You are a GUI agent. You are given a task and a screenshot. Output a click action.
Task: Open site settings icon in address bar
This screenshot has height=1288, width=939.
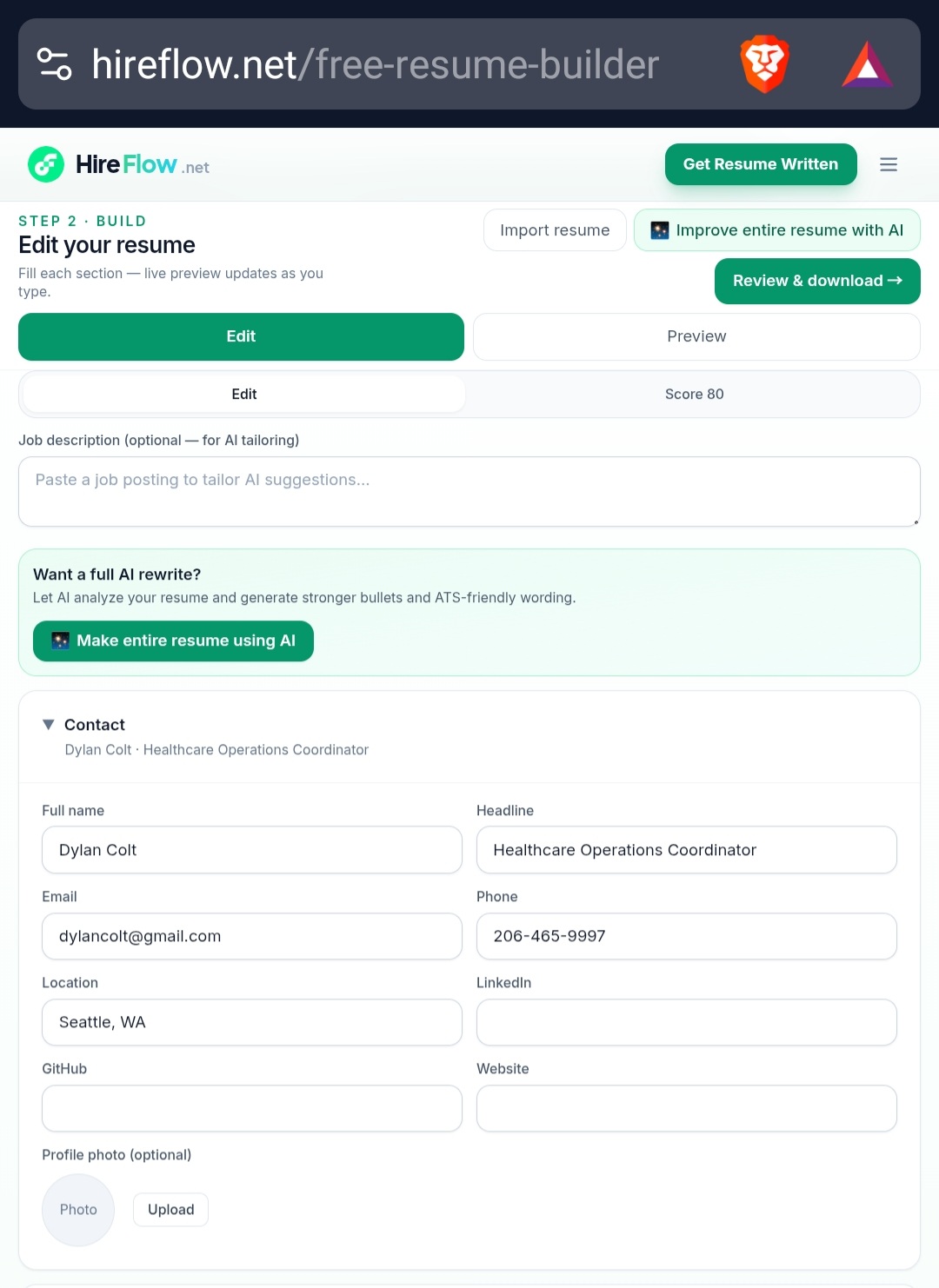tap(54, 64)
